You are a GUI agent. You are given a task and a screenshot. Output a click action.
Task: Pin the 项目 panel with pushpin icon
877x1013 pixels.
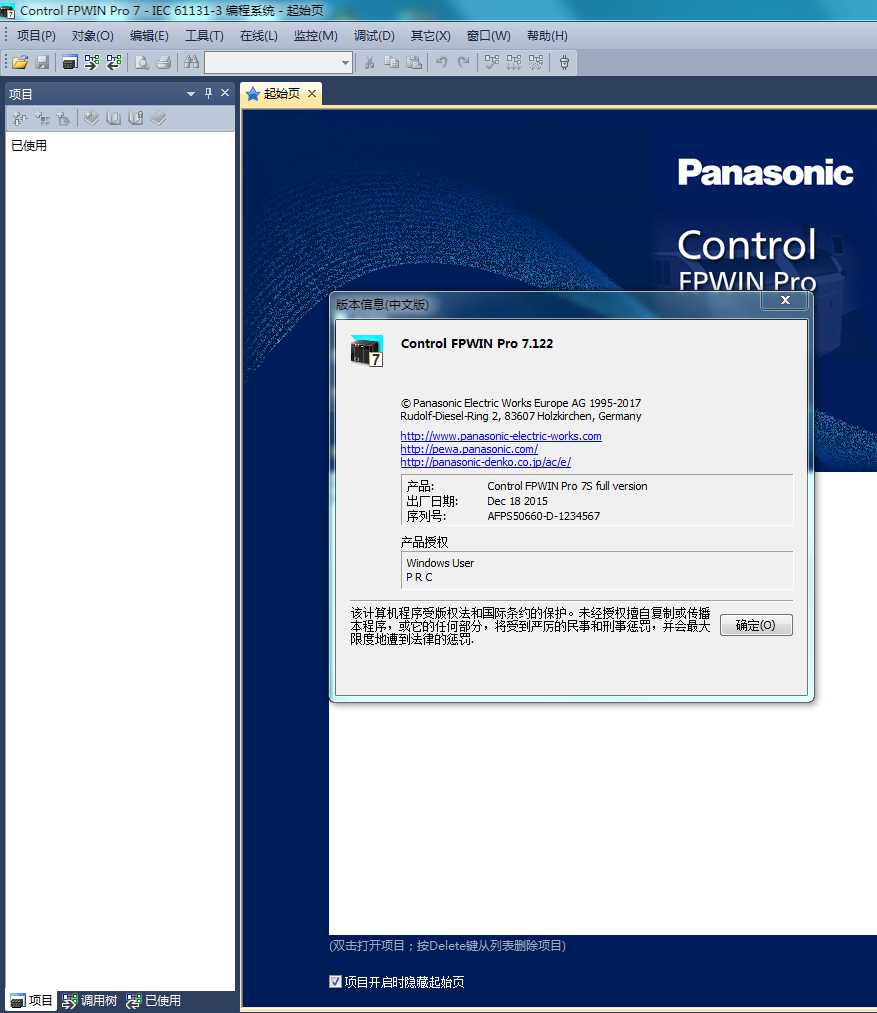(x=208, y=93)
